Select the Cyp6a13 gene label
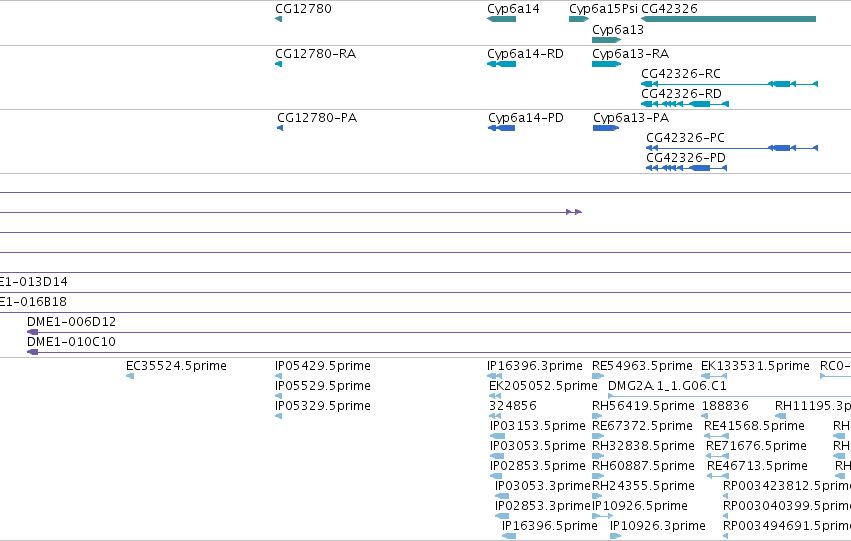Image resolution: width=851 pixels, height=541 pixels. [618, 30]
